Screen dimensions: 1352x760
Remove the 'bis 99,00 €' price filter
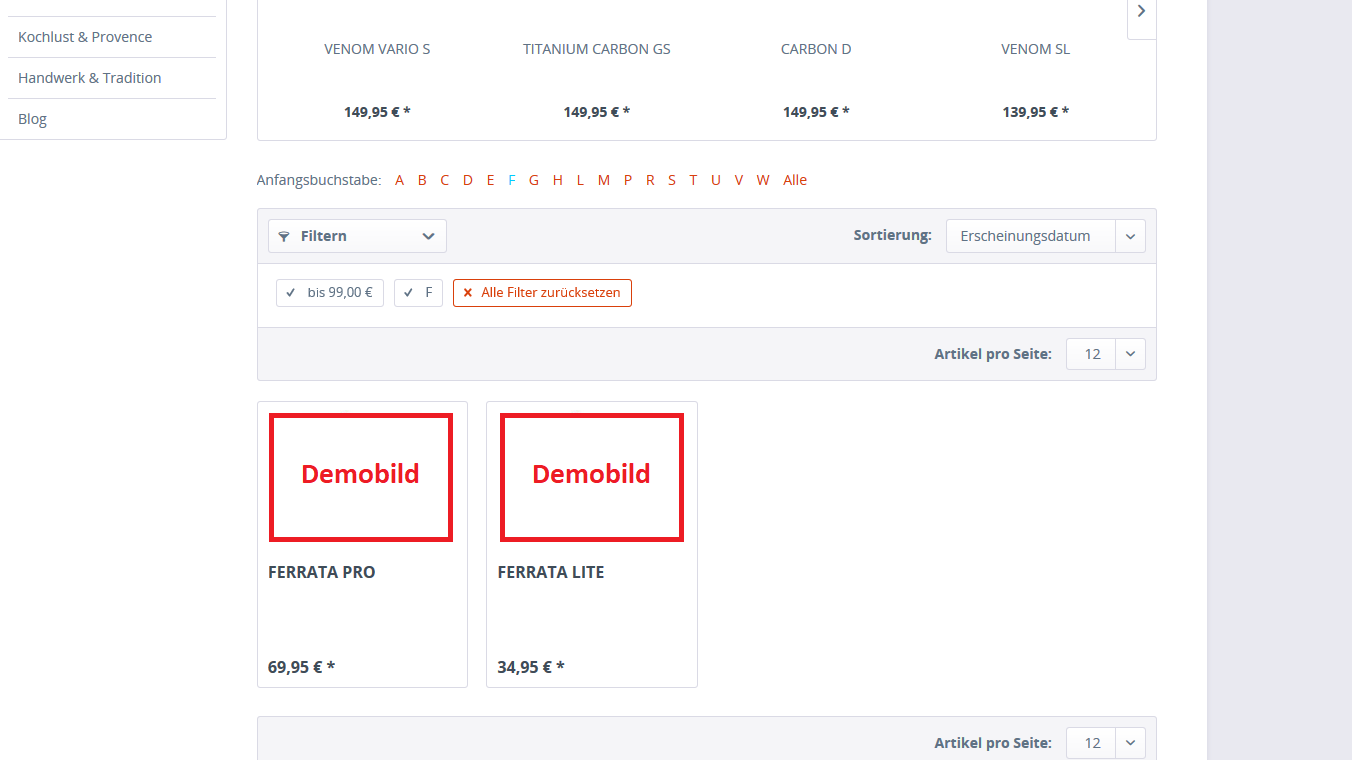330,293
